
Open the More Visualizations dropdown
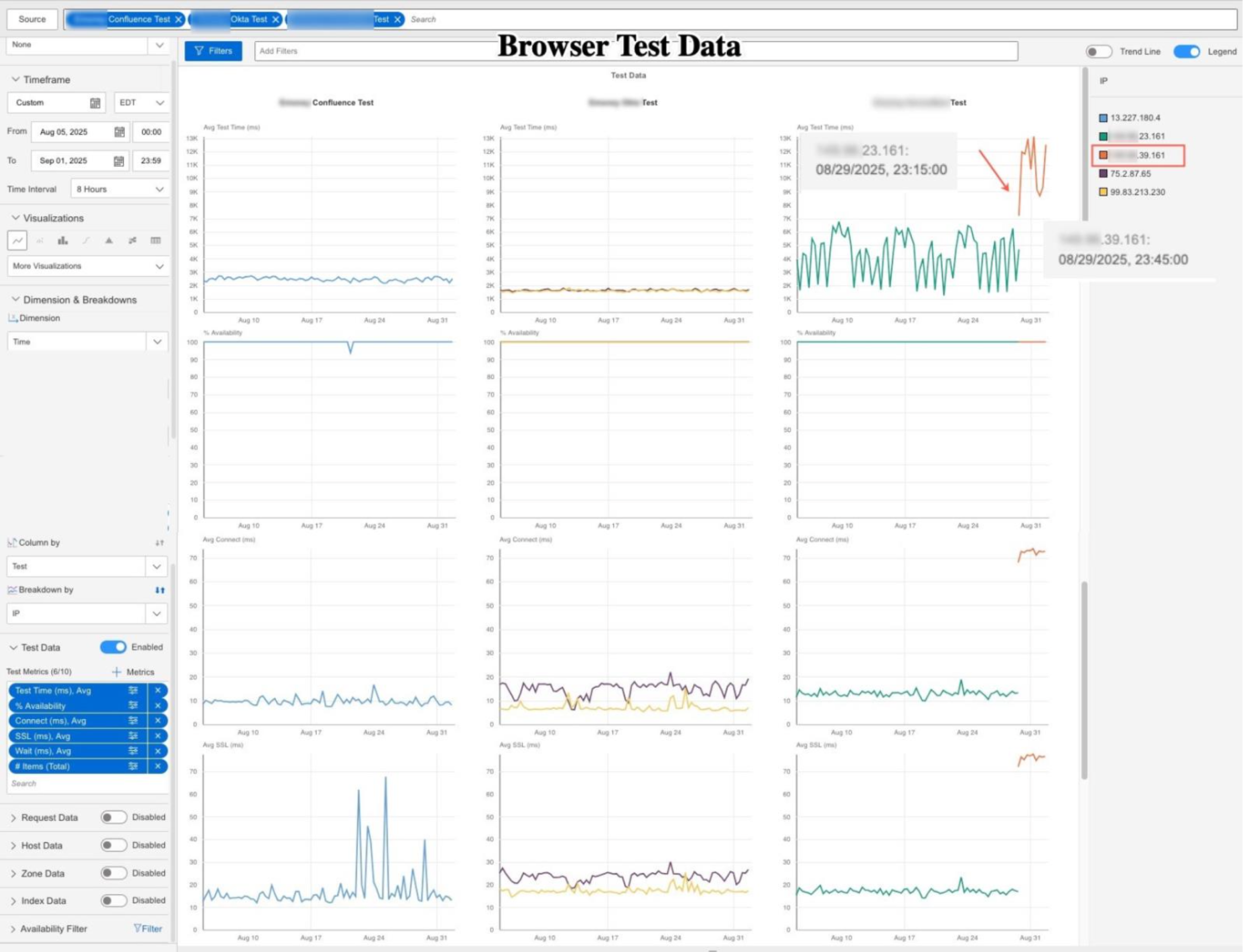click(88, 266)
